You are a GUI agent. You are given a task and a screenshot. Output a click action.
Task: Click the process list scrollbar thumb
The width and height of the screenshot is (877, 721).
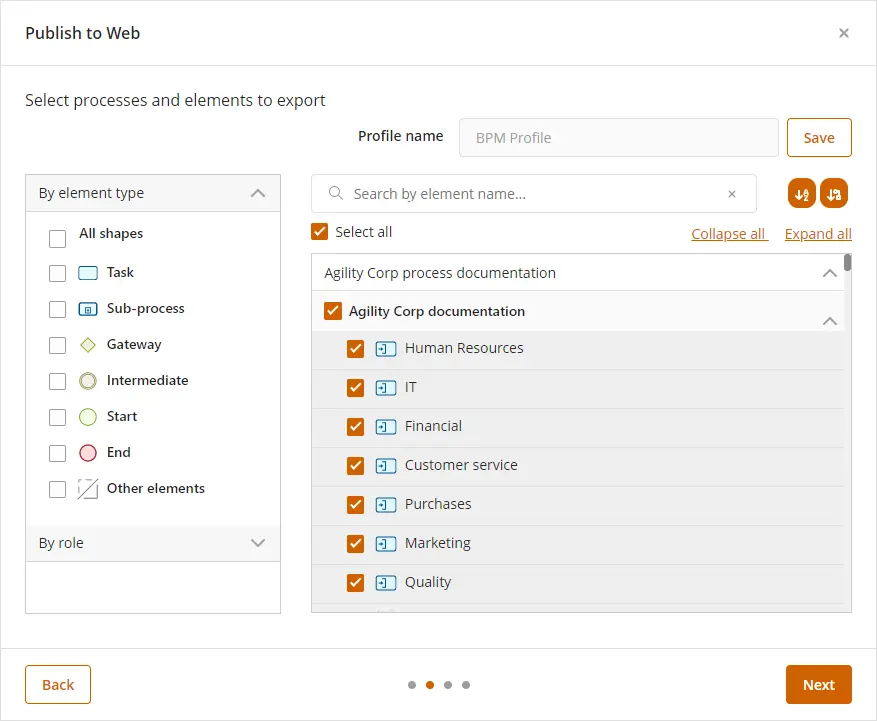847,262
